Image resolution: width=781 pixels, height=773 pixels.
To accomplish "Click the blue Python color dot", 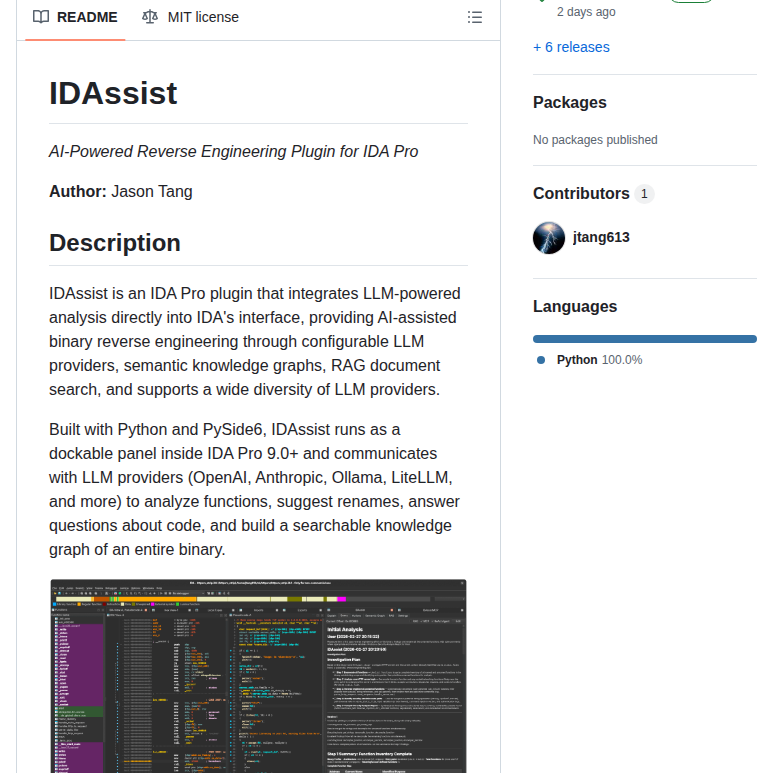I will tap(541, 360).
